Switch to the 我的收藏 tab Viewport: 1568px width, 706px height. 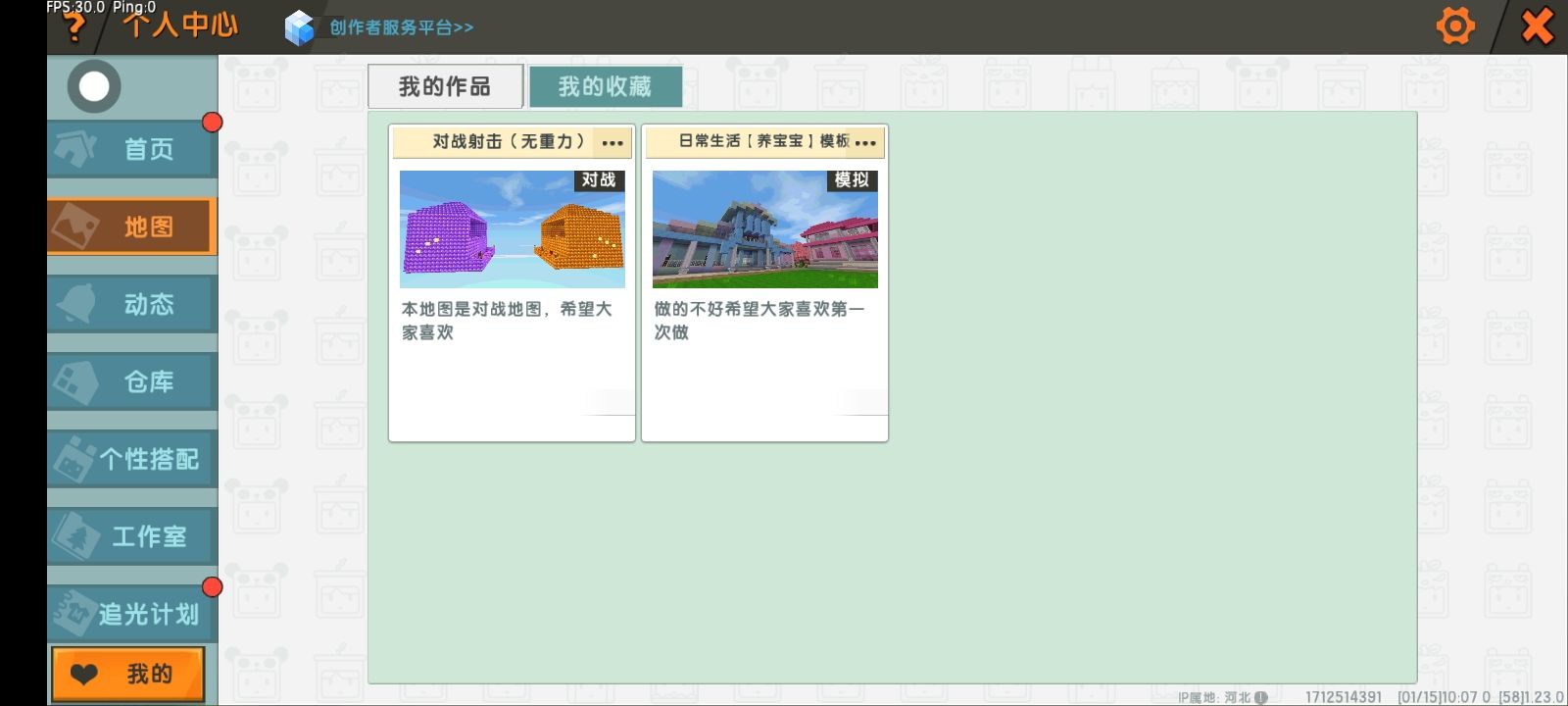(x=605, y=87)
